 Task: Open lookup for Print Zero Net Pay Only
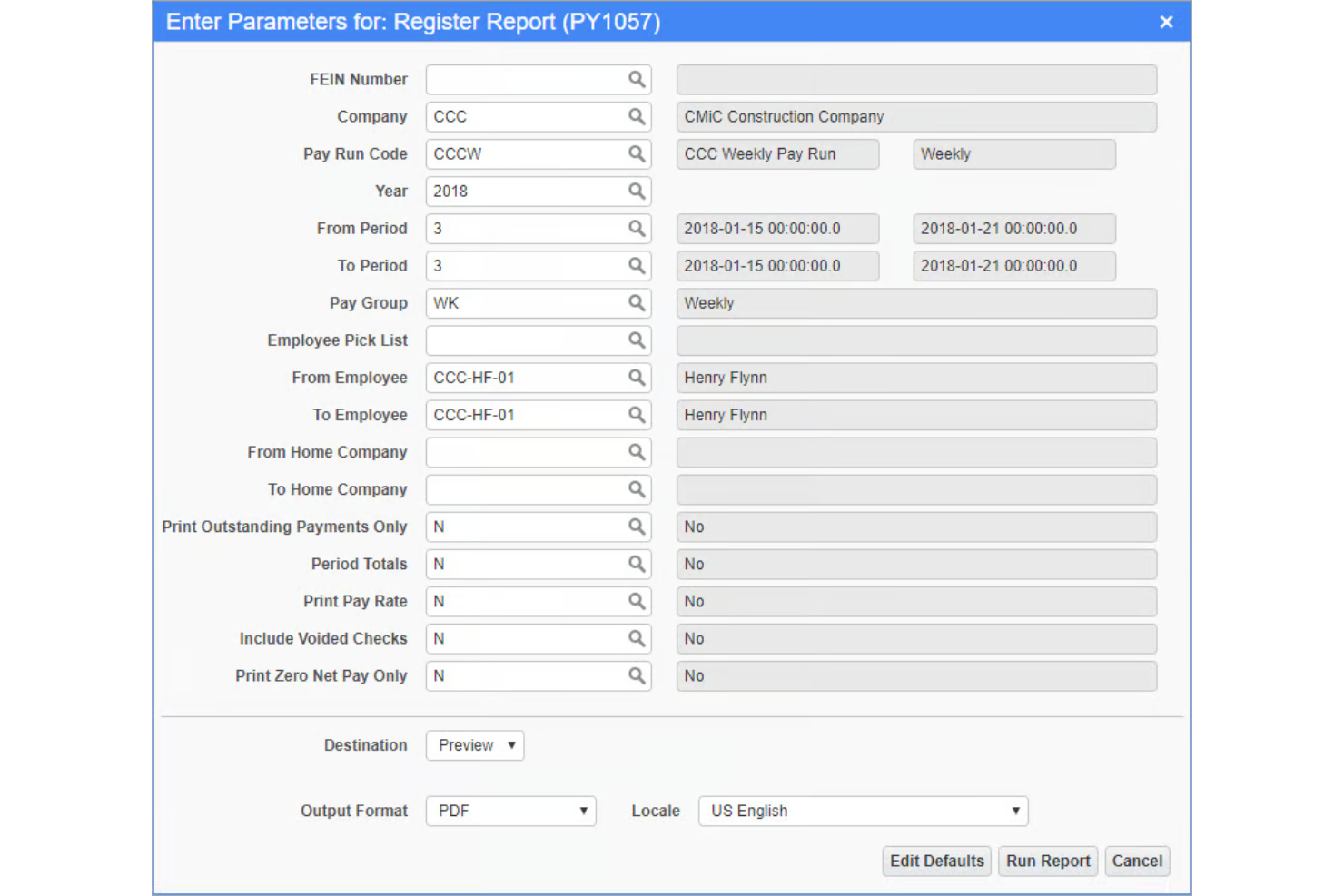point(637,675)
